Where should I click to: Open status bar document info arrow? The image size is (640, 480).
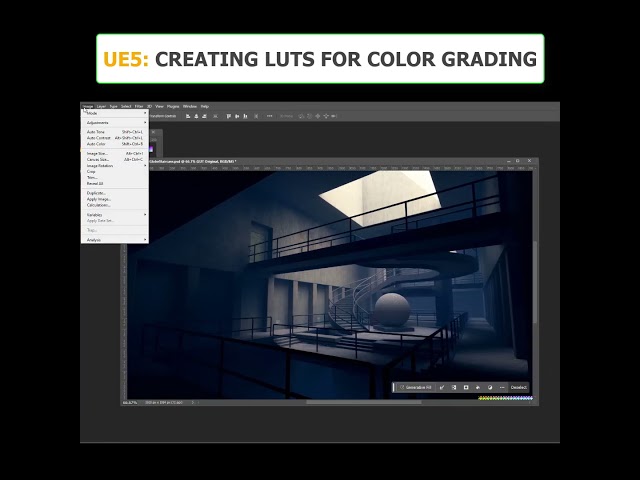(x=193, y=403)
